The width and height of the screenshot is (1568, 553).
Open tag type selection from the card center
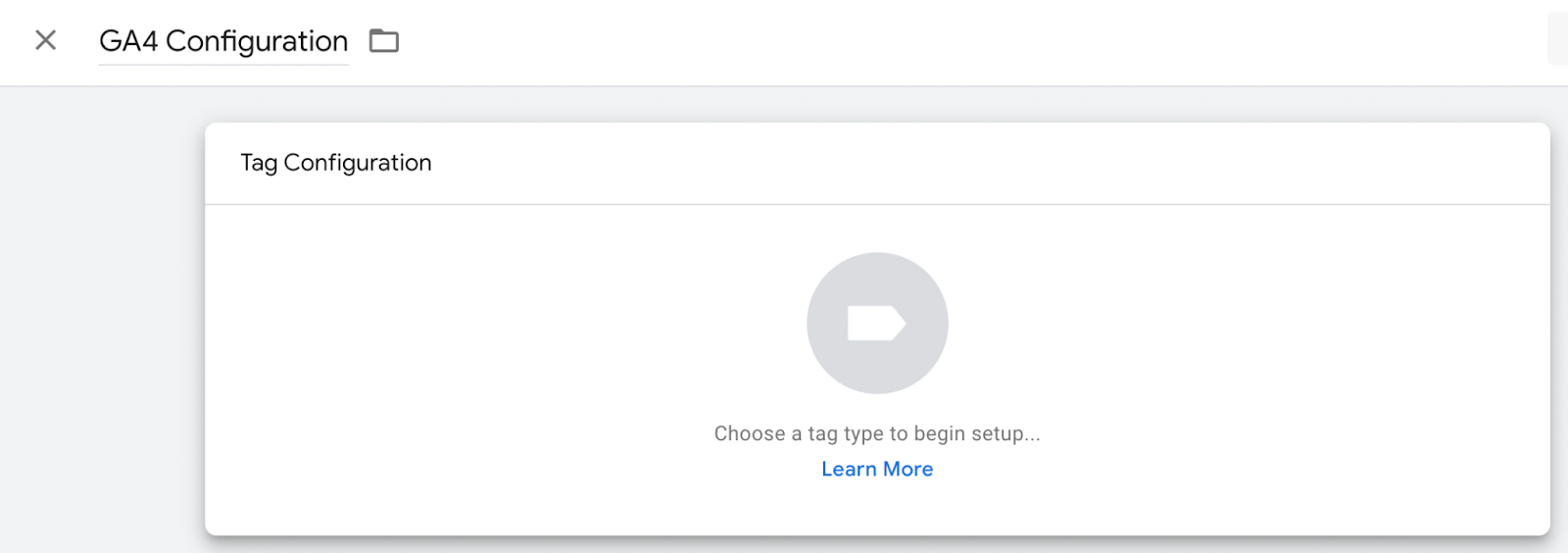(877, 323)
